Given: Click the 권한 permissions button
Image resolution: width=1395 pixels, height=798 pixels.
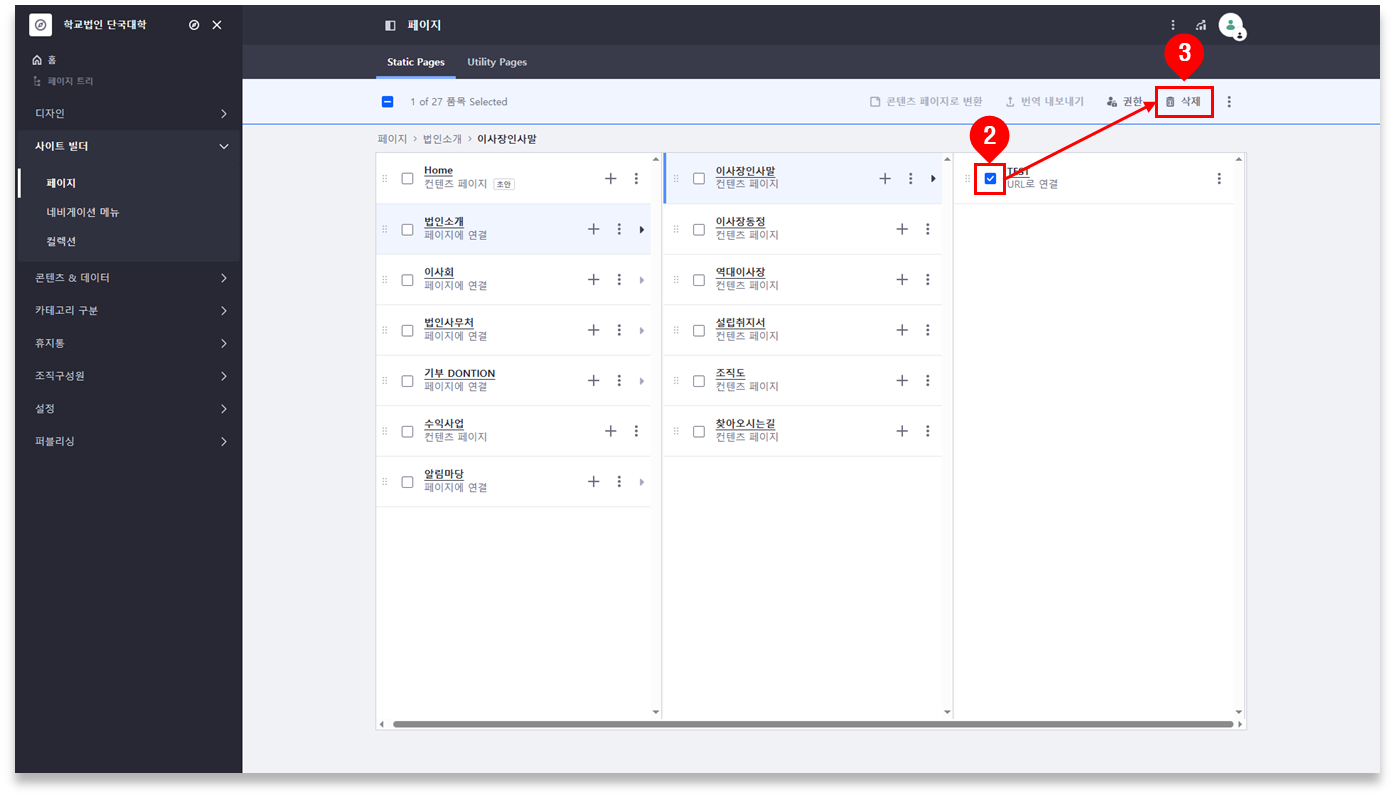Looking at the screenshot, I should 1125,102.
